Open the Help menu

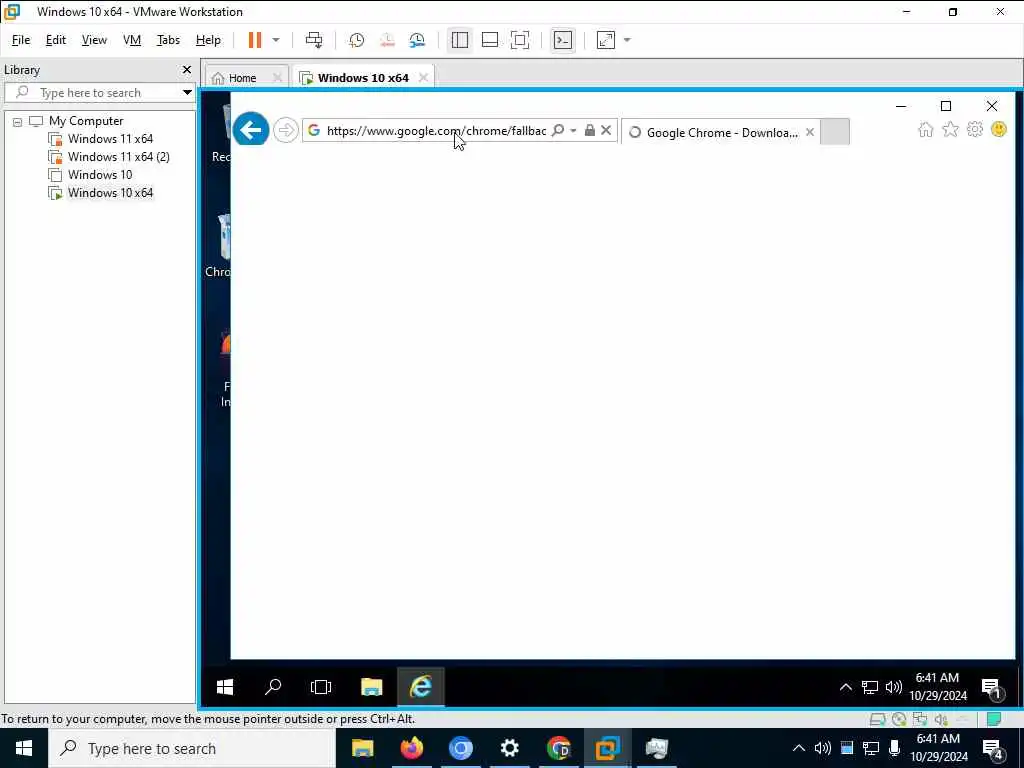coord(208,40)
